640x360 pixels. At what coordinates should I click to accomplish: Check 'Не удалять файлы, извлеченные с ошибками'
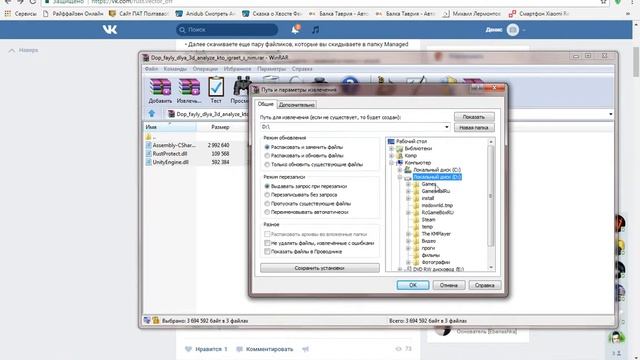[267, 243]
